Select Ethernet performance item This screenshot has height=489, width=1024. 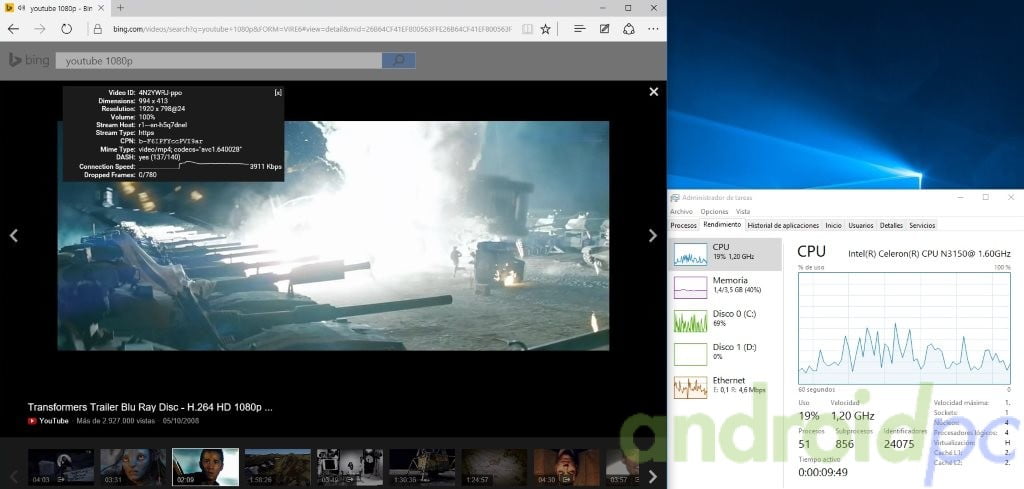[726, 387]
